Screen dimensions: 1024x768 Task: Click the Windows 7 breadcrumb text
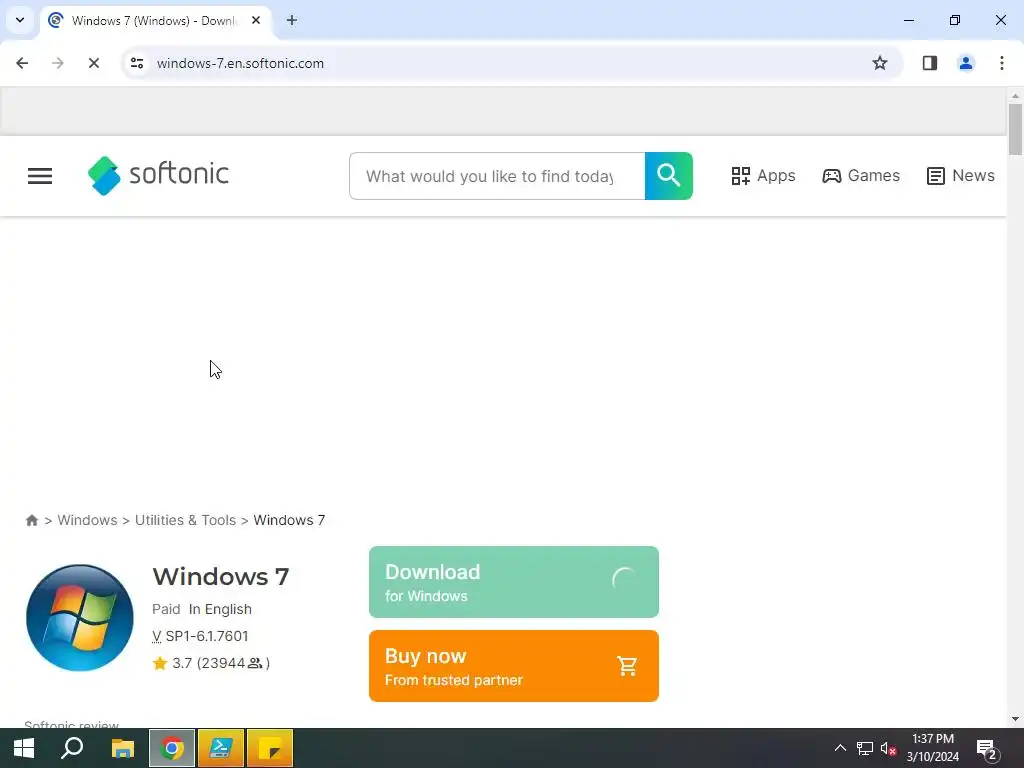click(x=289, y=520)
